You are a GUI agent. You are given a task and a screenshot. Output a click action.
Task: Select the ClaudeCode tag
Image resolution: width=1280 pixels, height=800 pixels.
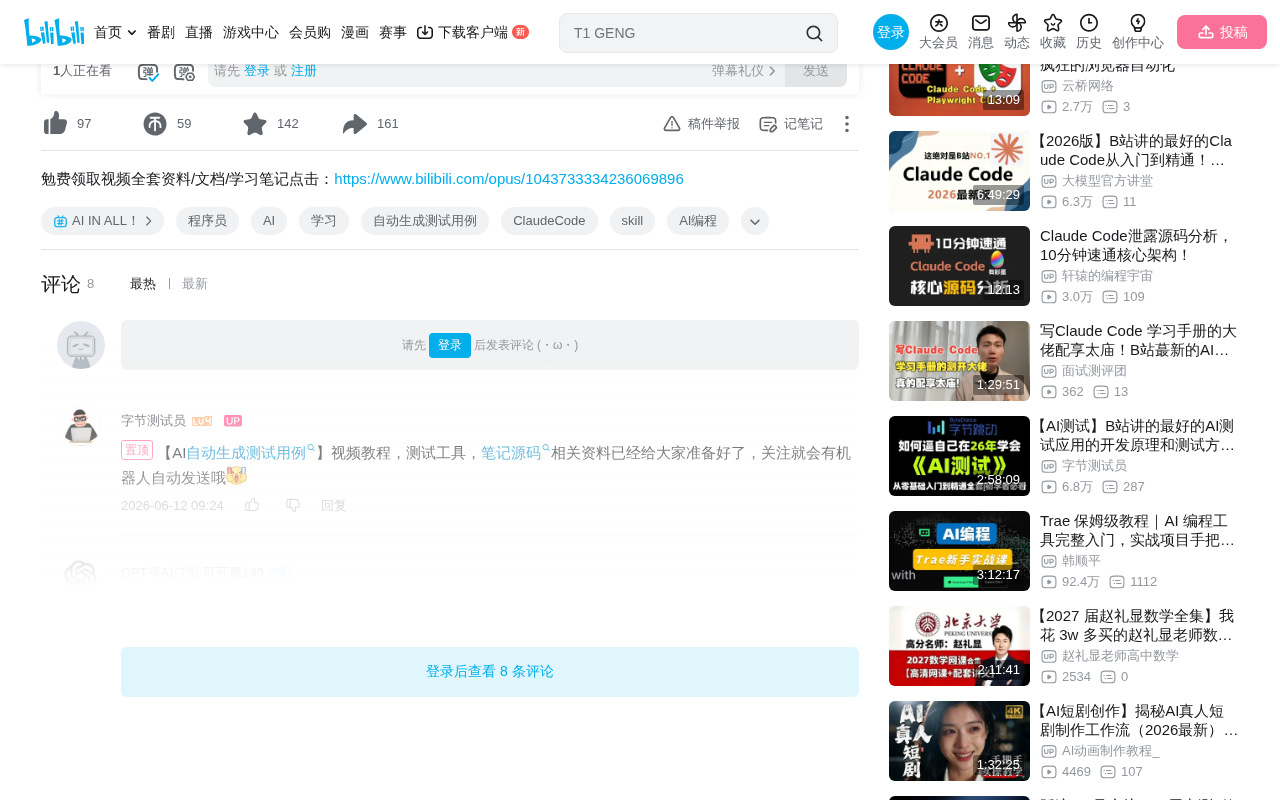pyautogui.click(x=549, y=221)
